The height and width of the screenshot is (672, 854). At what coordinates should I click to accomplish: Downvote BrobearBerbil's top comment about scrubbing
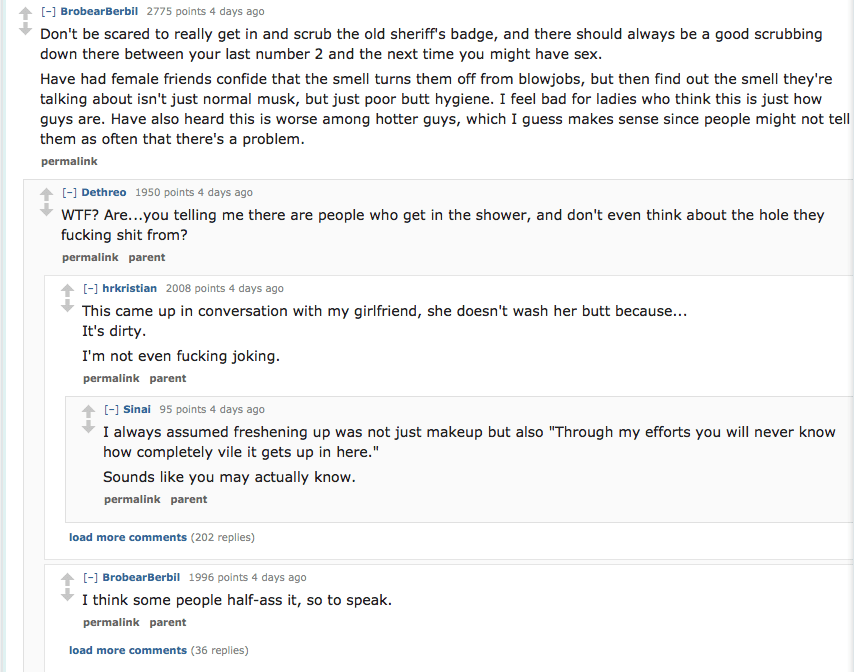point(26,30)
